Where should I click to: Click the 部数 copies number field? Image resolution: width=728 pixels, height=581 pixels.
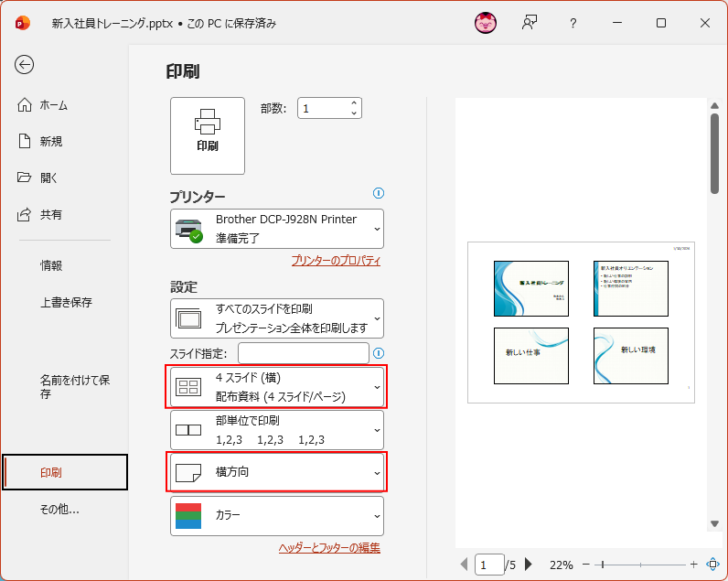click(324, 108)
